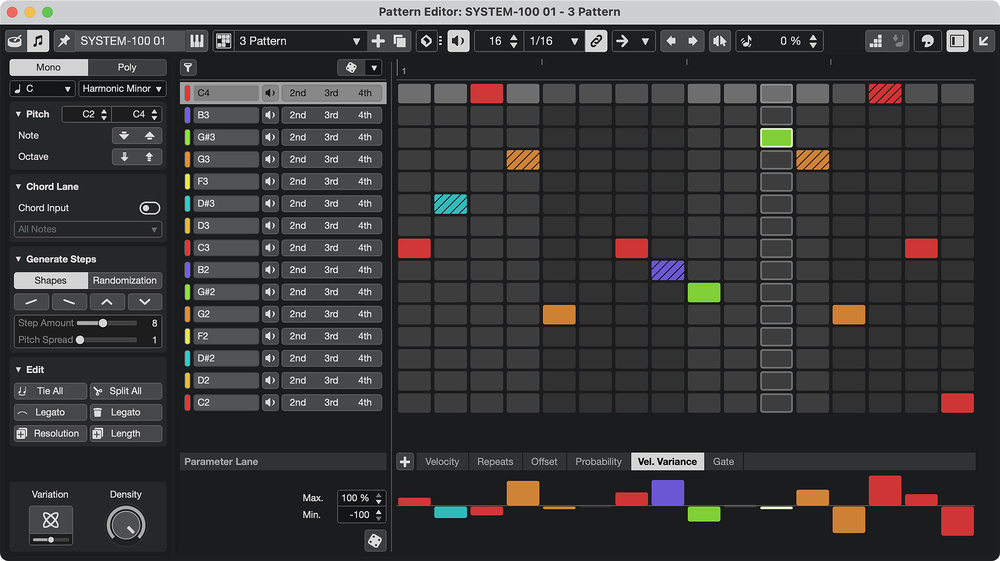
Task: Toggle acoustic feedback speaker in toolbar
Action: point(458,41)
